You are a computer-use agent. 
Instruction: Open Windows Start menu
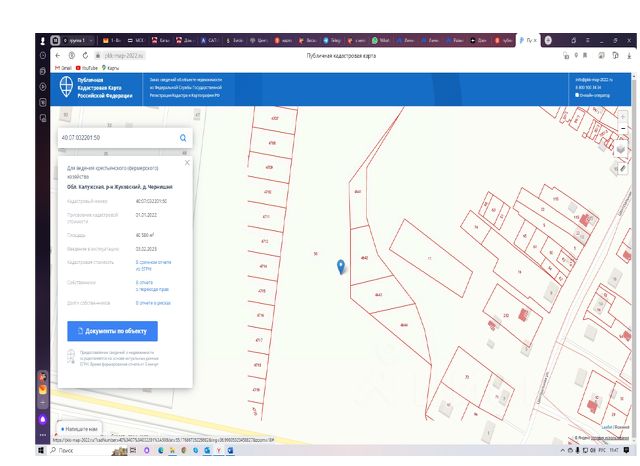pos(43,451)
